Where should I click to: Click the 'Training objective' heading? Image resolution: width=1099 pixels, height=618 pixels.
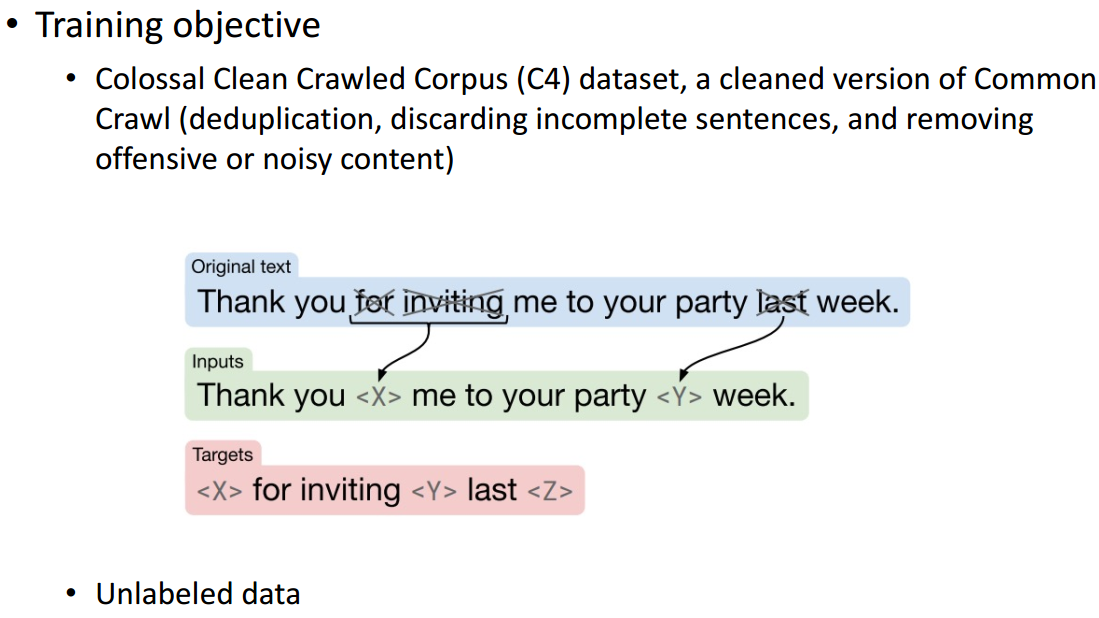point(178,25)
